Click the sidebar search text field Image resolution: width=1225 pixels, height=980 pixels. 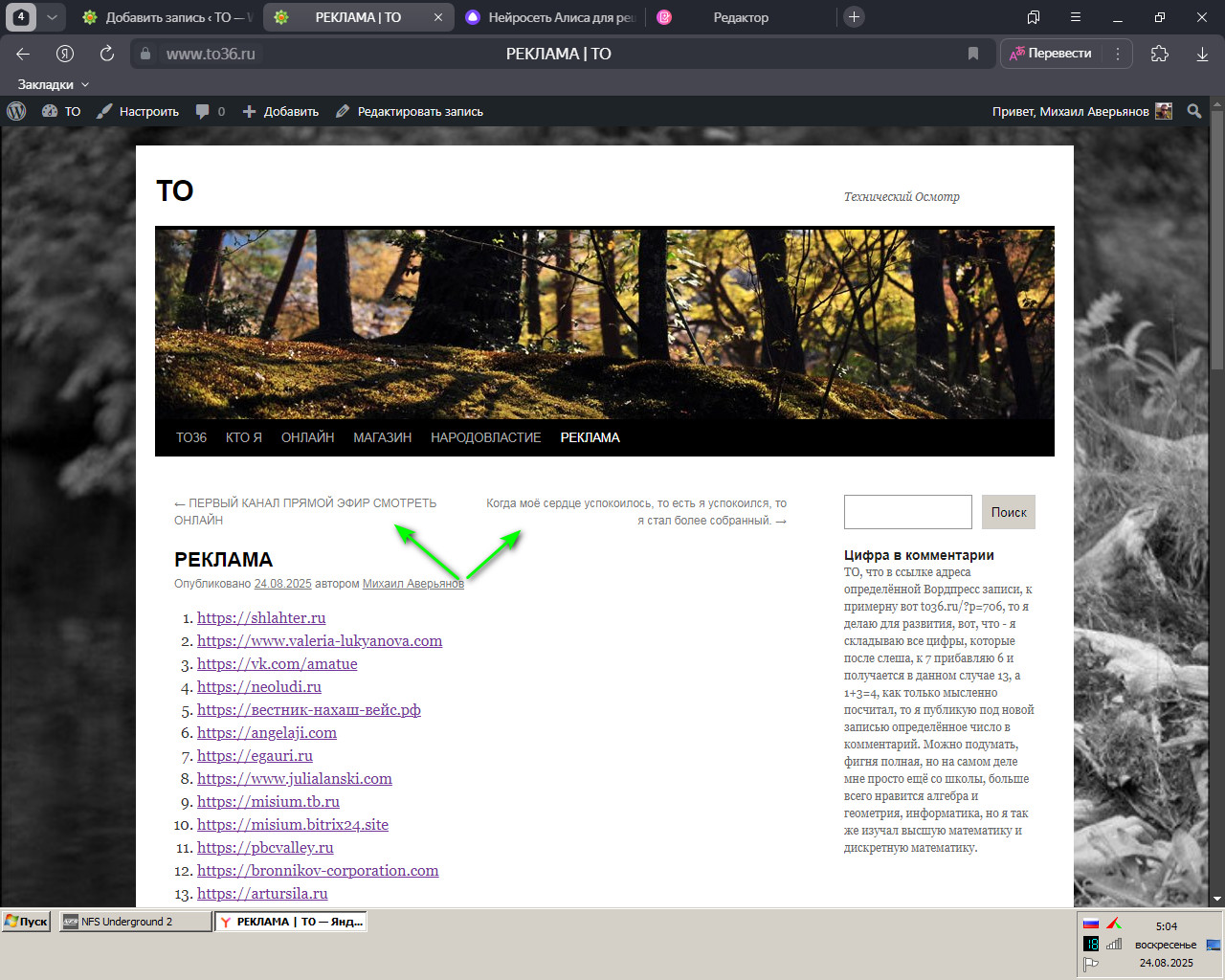[x=908, y=512]
